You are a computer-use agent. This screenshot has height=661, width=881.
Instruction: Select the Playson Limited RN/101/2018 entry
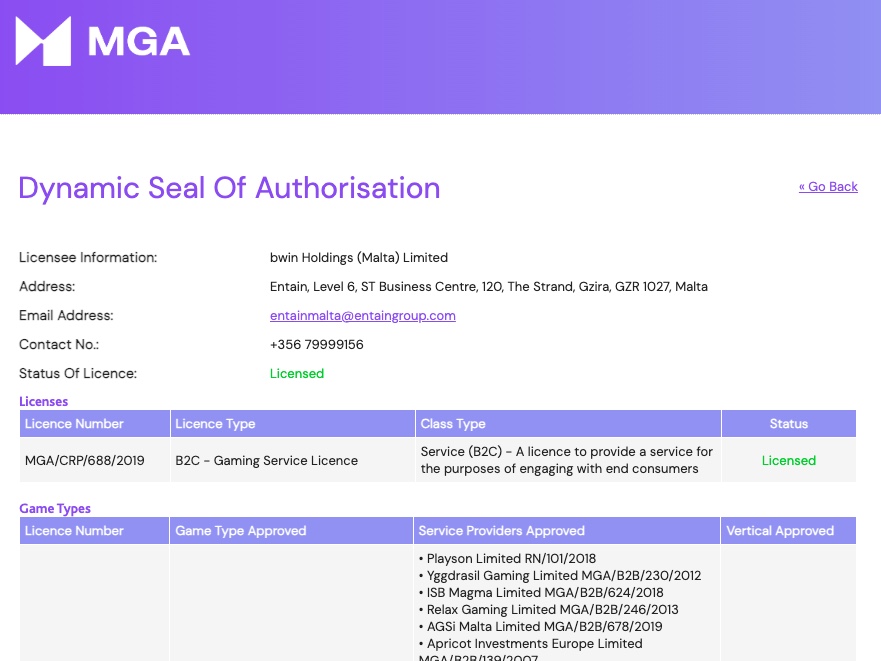click(505, 558)
